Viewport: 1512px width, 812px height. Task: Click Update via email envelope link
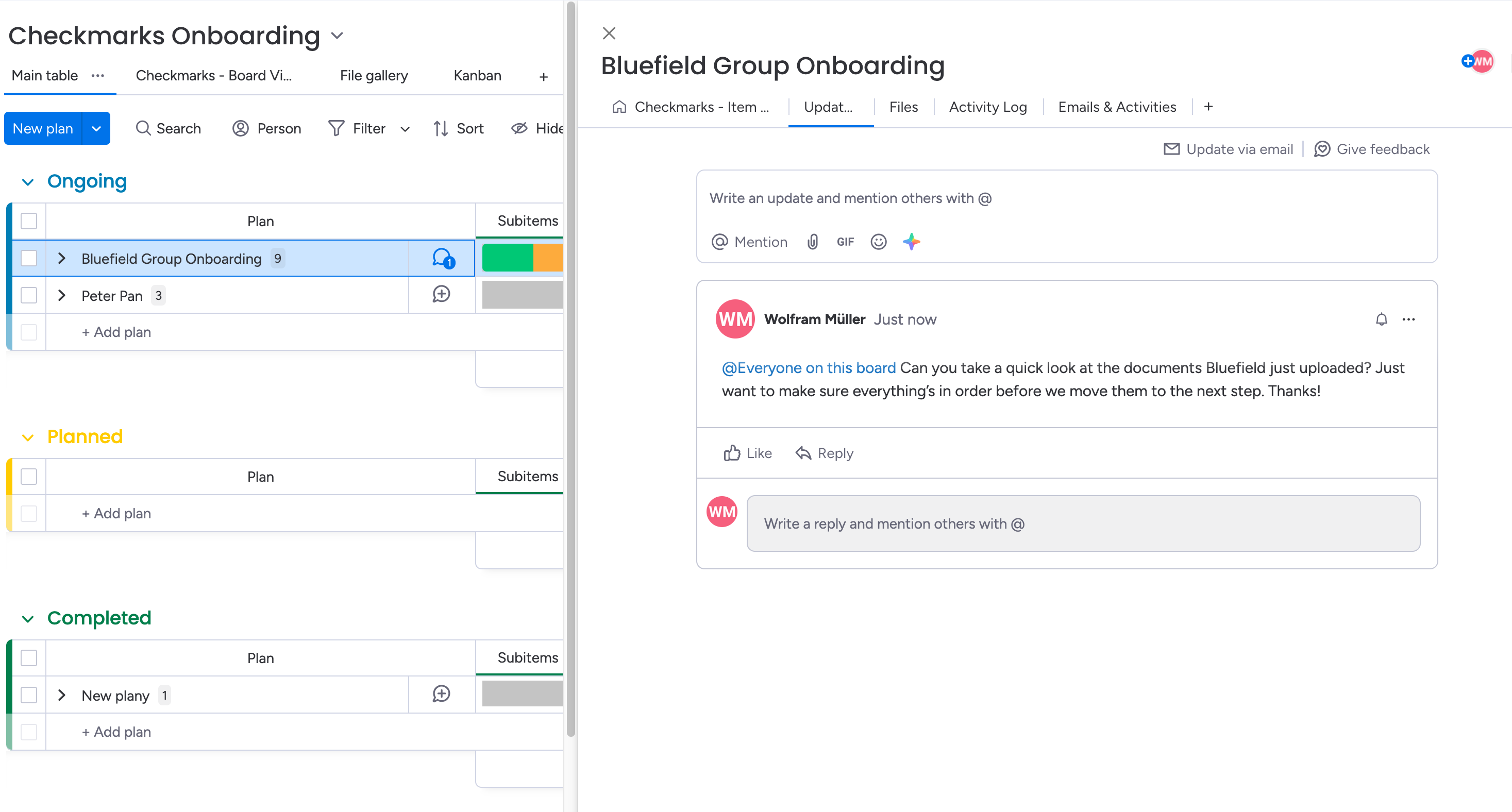[x=1229, y=149]
